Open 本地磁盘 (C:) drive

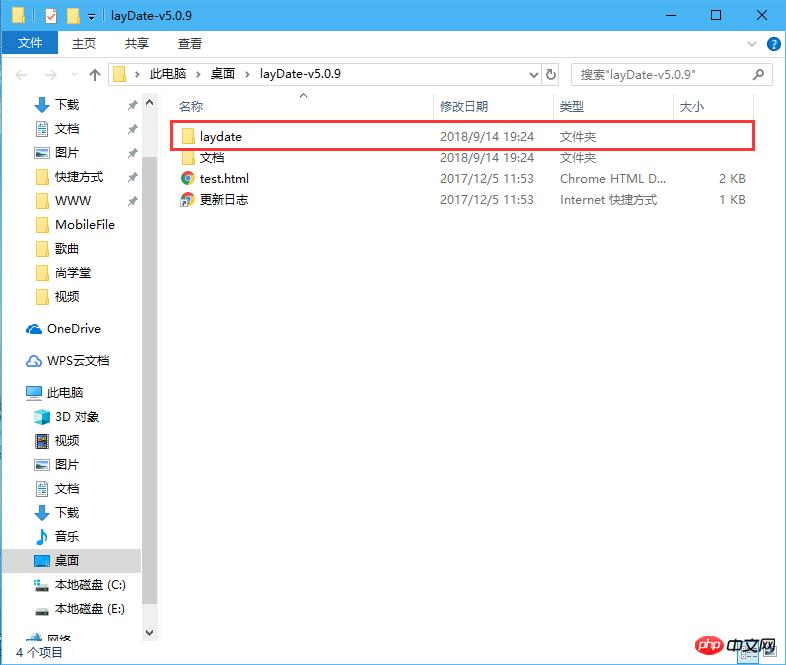90,584
